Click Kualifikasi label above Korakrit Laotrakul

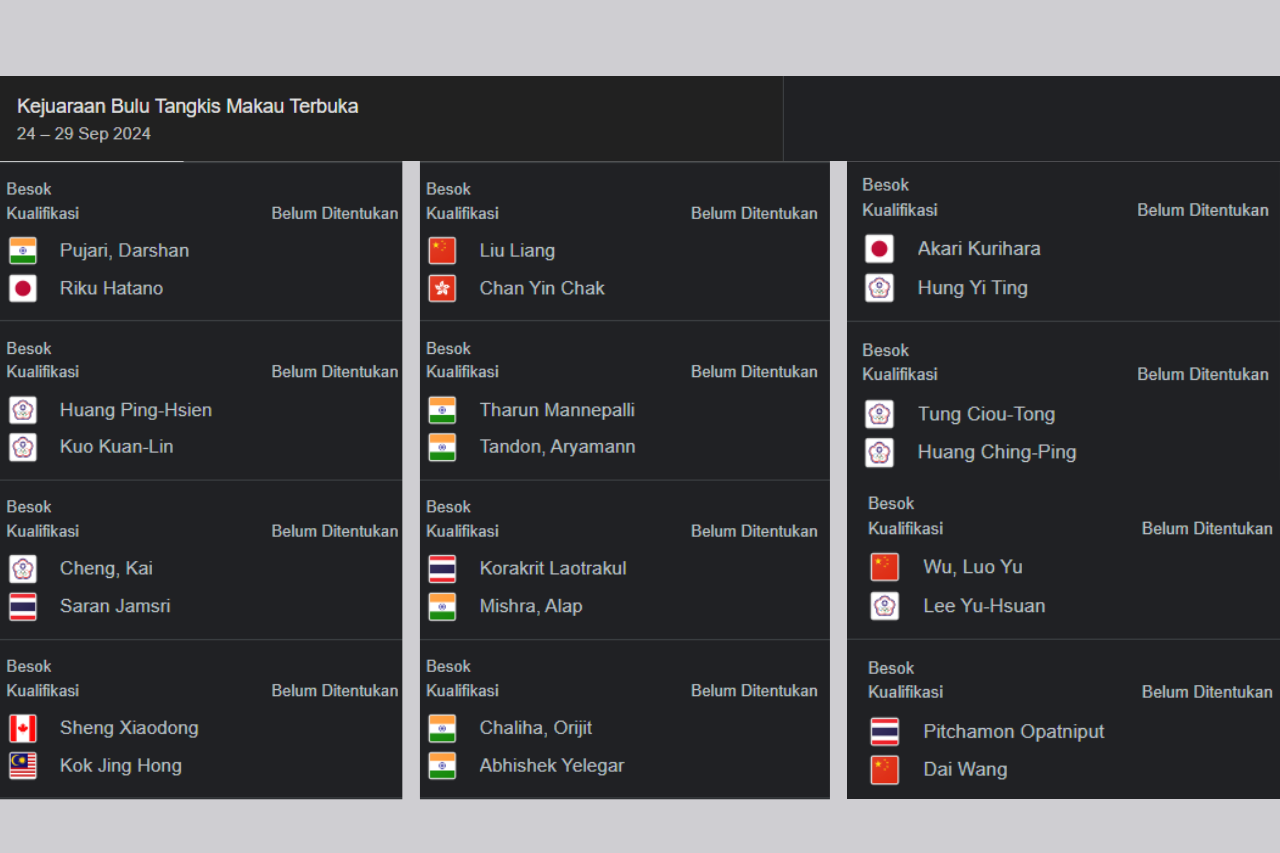tap(462, 531)
